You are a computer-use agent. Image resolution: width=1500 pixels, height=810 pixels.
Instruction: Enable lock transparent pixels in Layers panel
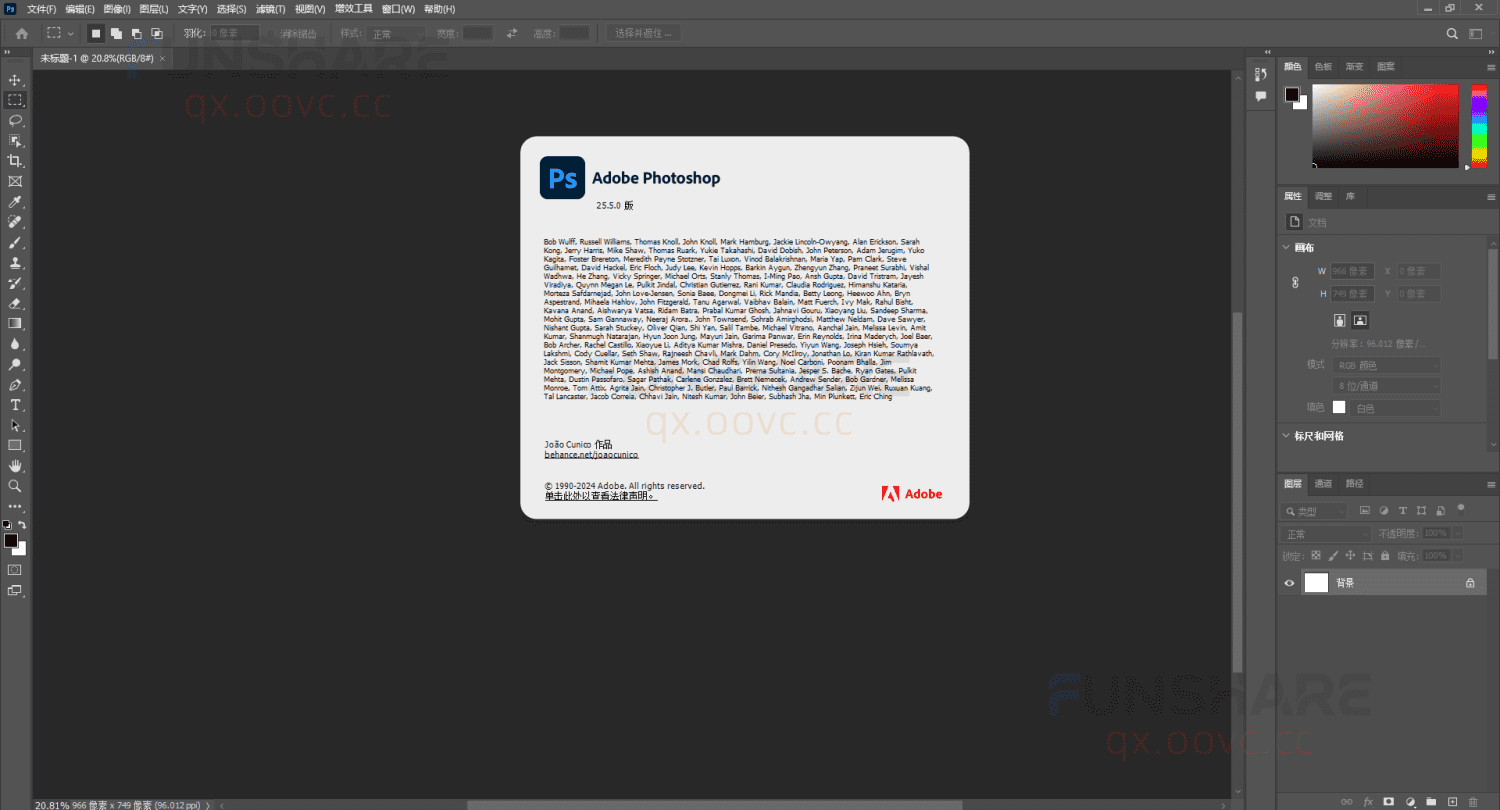point(1317,553)
